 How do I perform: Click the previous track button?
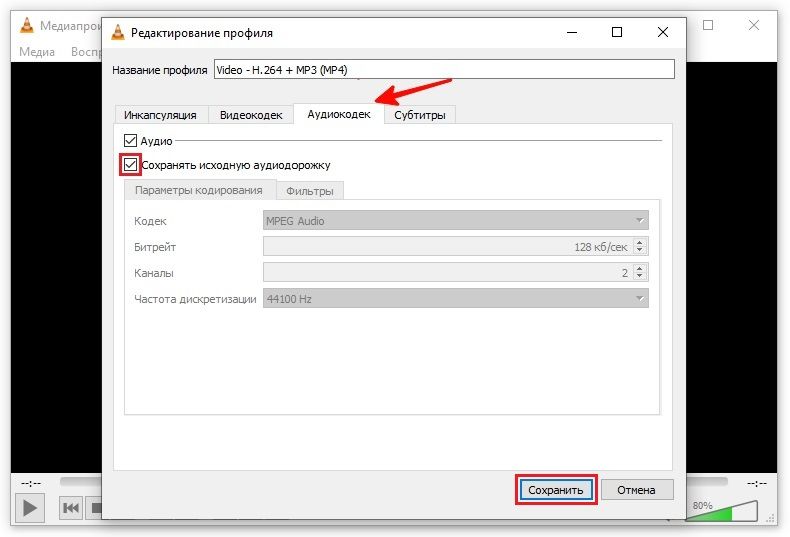pos(70,508)
